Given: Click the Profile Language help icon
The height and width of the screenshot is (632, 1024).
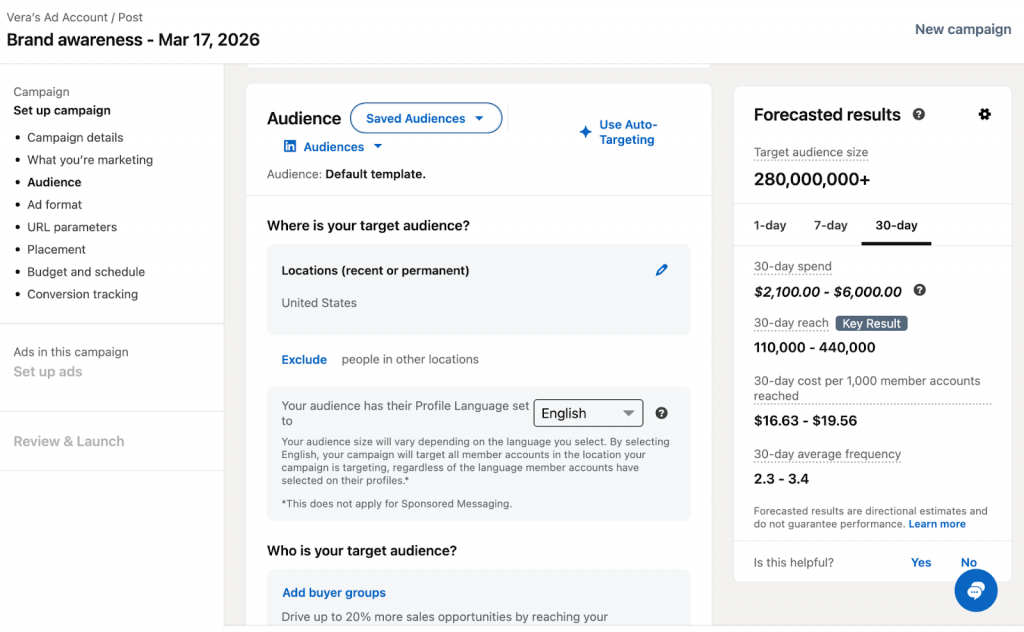Looking at the screenshot, I should 661,413.
